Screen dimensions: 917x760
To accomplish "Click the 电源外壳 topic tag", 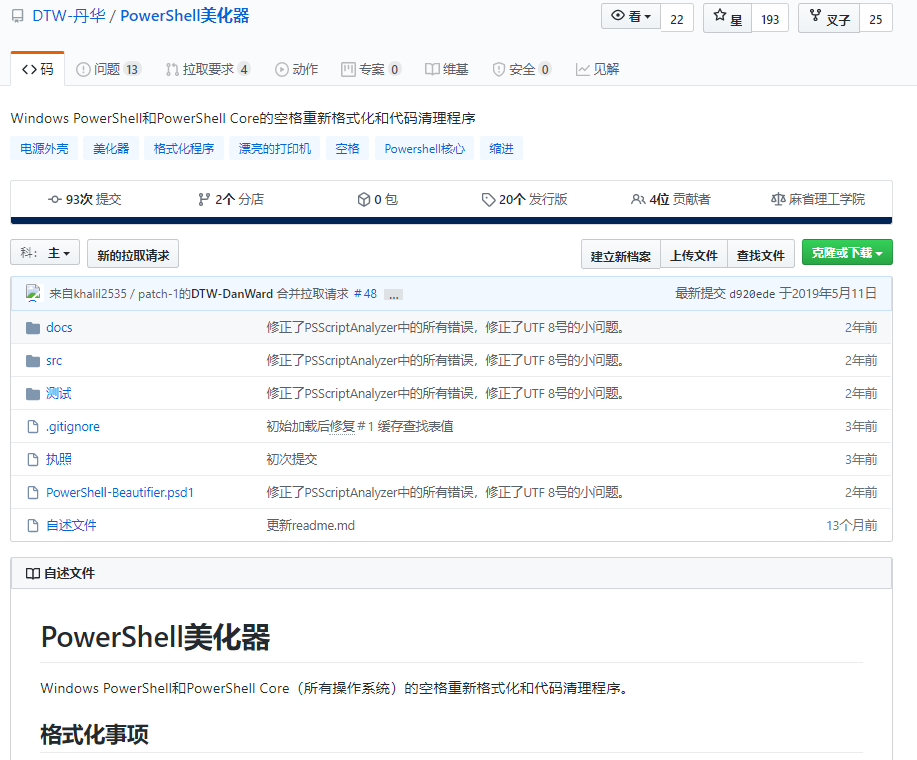I will tap(44, 148).
